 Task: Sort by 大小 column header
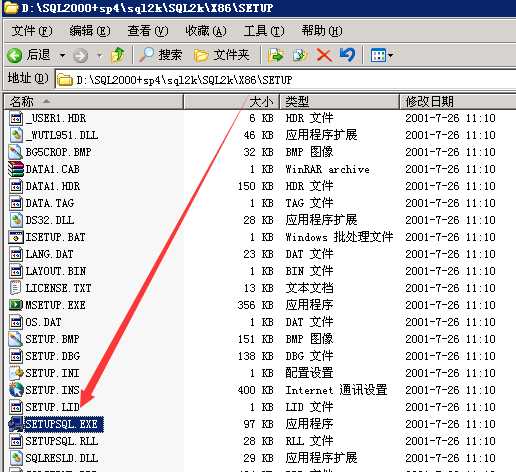point(231,101)
